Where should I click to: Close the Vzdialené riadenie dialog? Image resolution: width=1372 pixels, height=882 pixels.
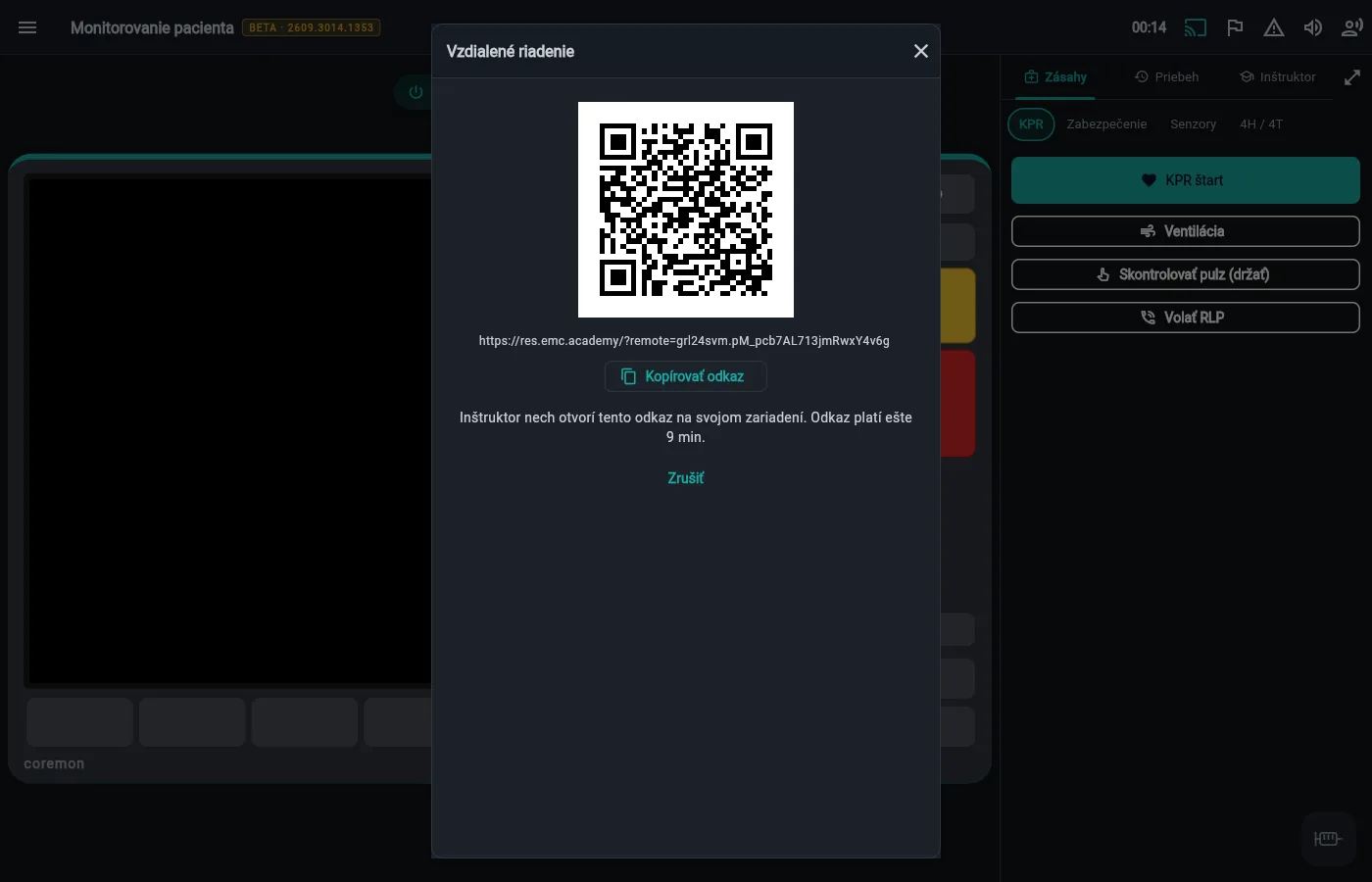pos(920,51)
